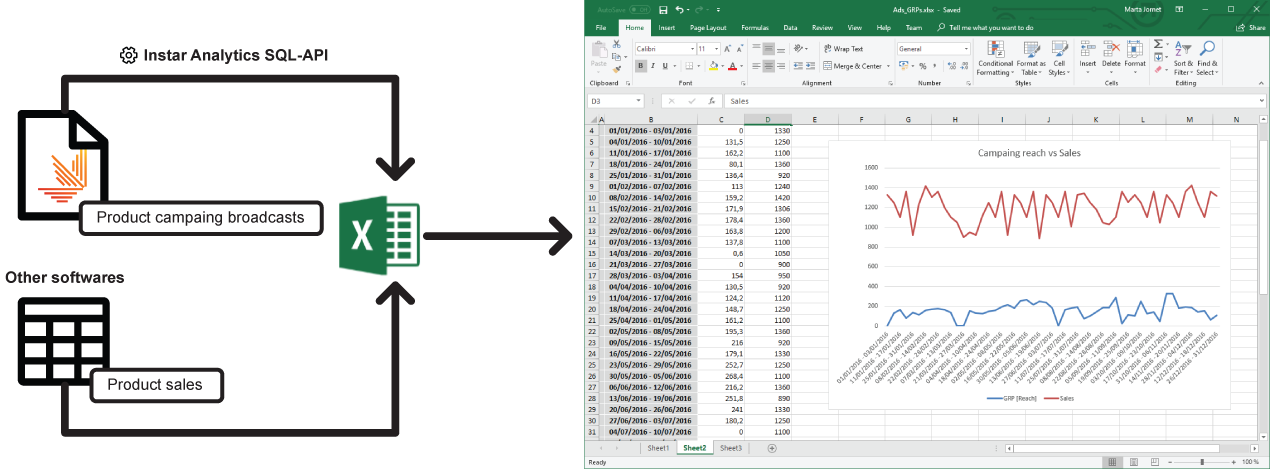Image resolution: width=1276 pixels, height=469 pixels.
Task: Click the Save icon in title bar
Action: [663, 10]
